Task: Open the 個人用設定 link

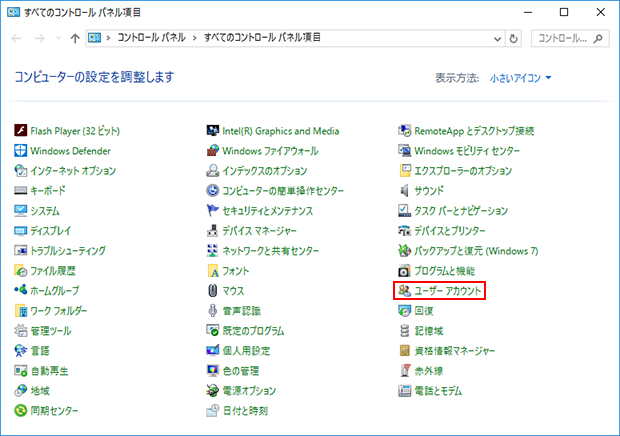Action: coord(246,351)
